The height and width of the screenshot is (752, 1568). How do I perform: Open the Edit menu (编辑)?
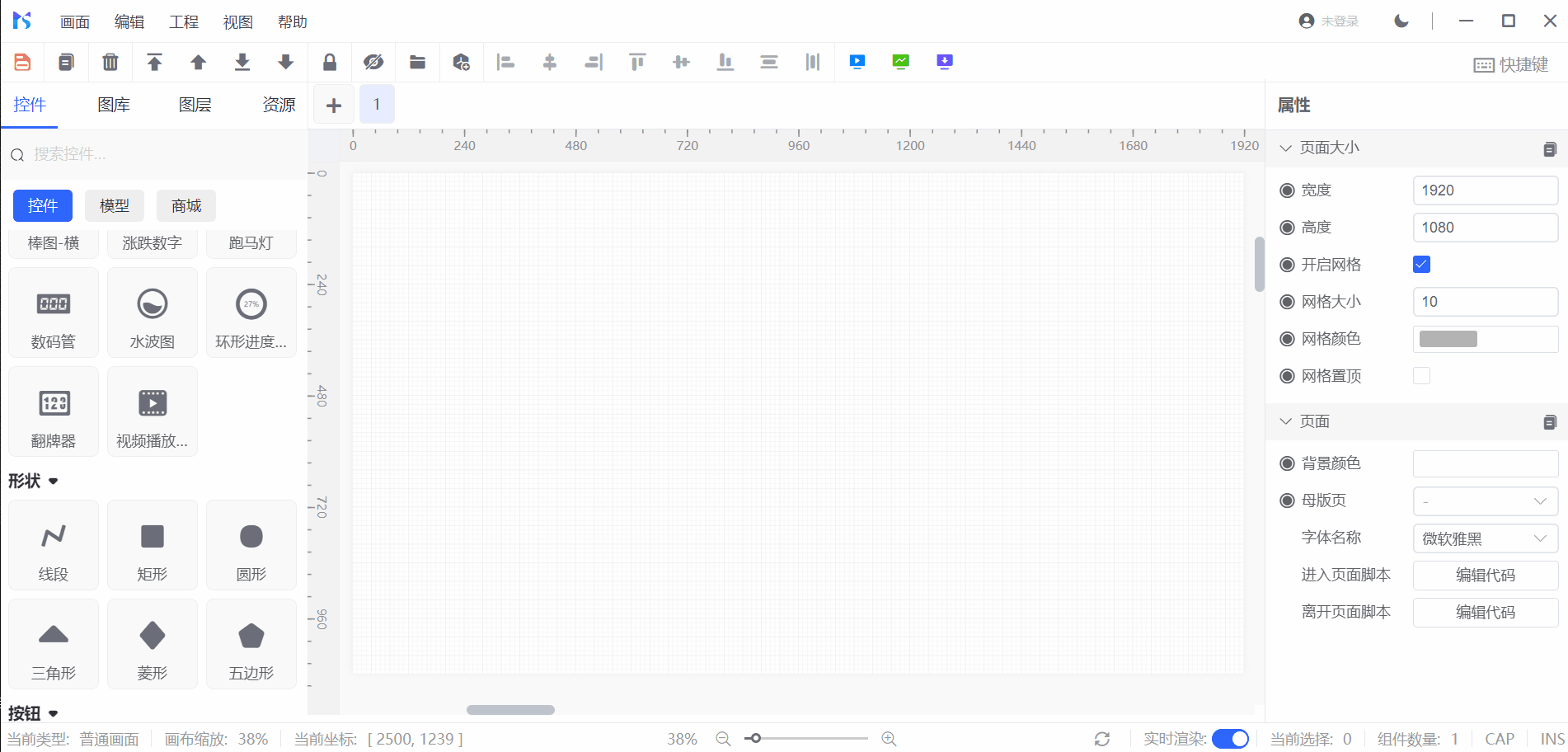coord(129,22)
